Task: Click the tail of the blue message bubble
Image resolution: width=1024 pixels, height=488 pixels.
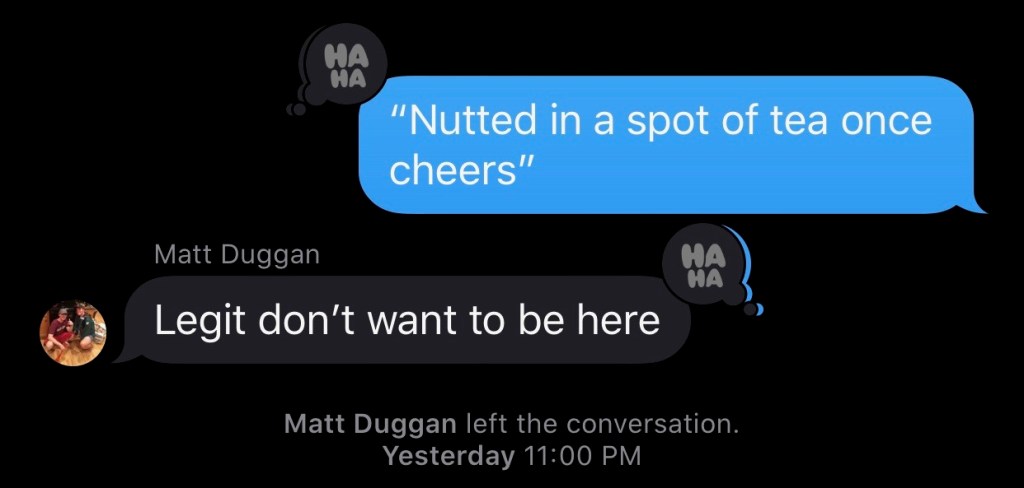Action: pyautogui.click(x=978, y=206)
